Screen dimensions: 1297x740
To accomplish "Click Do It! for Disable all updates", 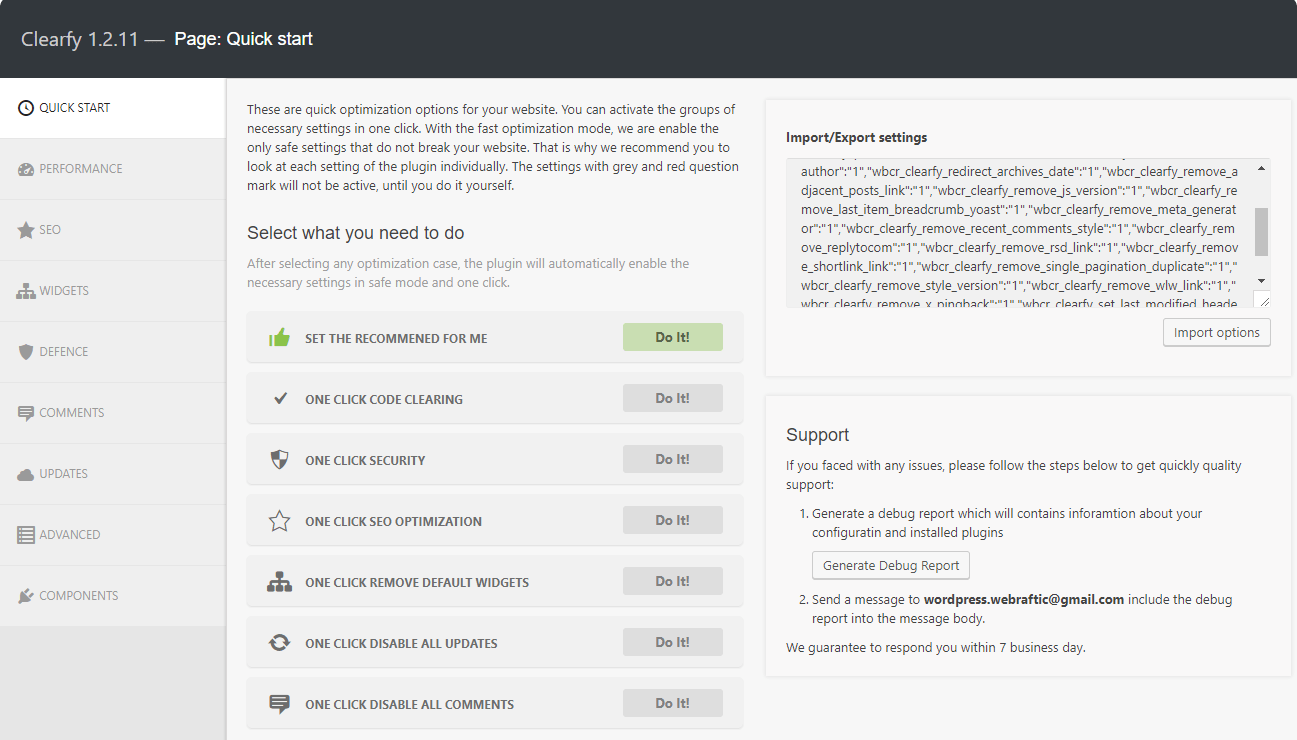I will pos(673,642).
